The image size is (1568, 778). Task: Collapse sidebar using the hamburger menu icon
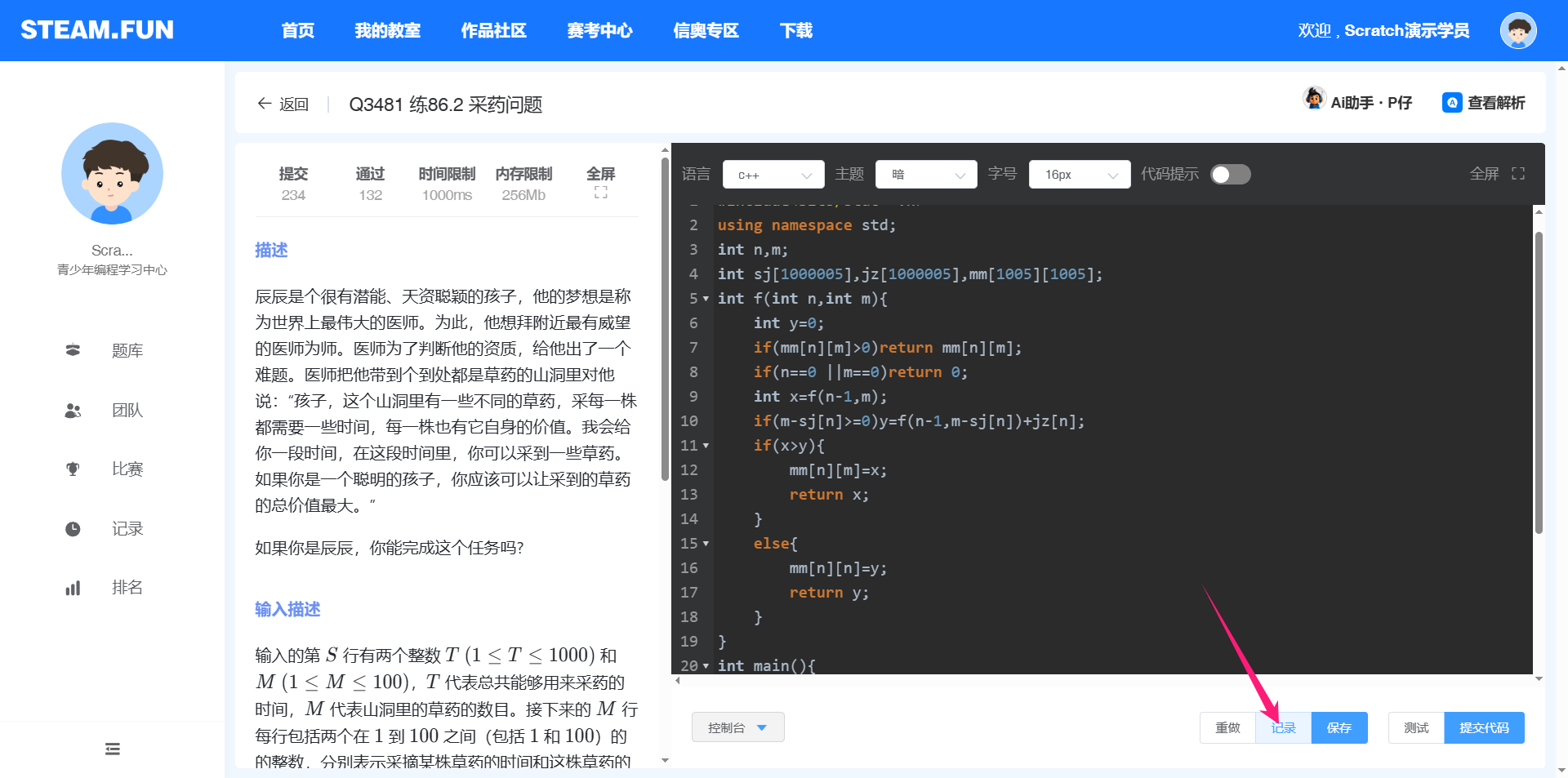click(113, 749)
